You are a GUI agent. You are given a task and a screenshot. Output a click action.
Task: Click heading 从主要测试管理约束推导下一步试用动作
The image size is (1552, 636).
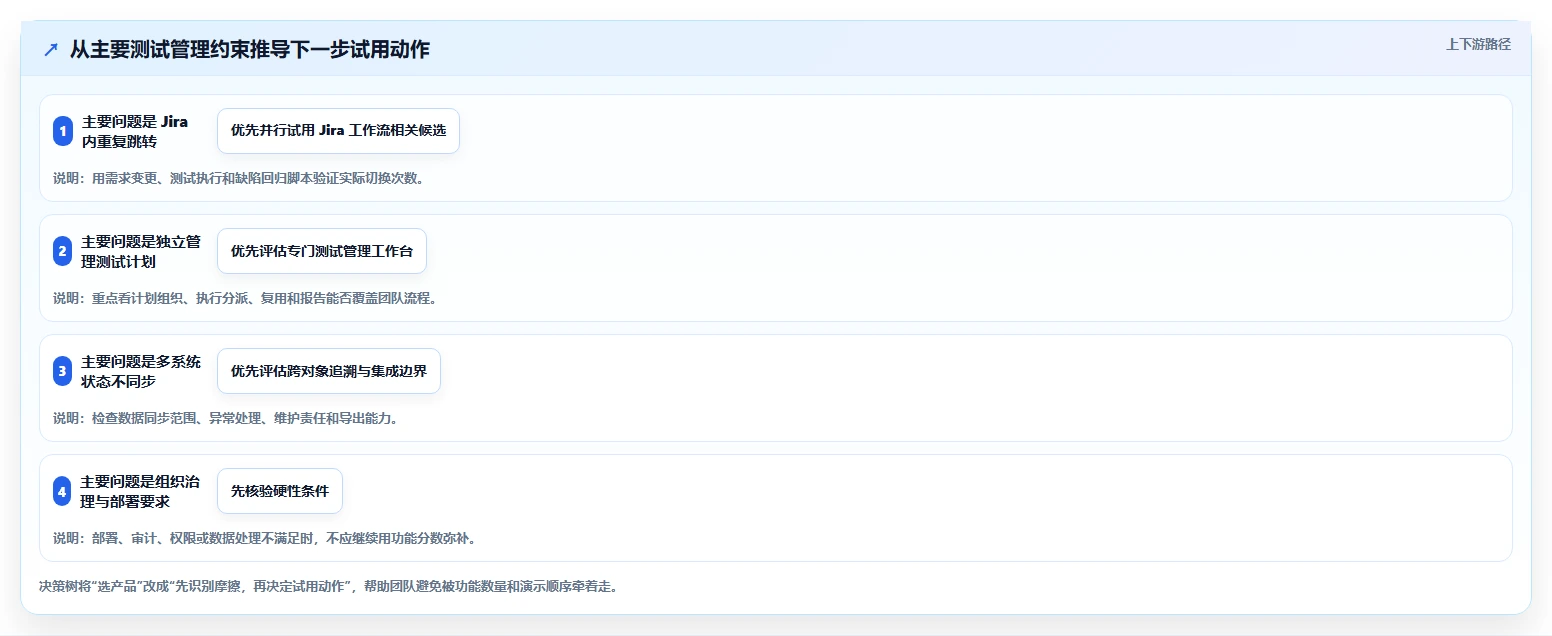250,50
